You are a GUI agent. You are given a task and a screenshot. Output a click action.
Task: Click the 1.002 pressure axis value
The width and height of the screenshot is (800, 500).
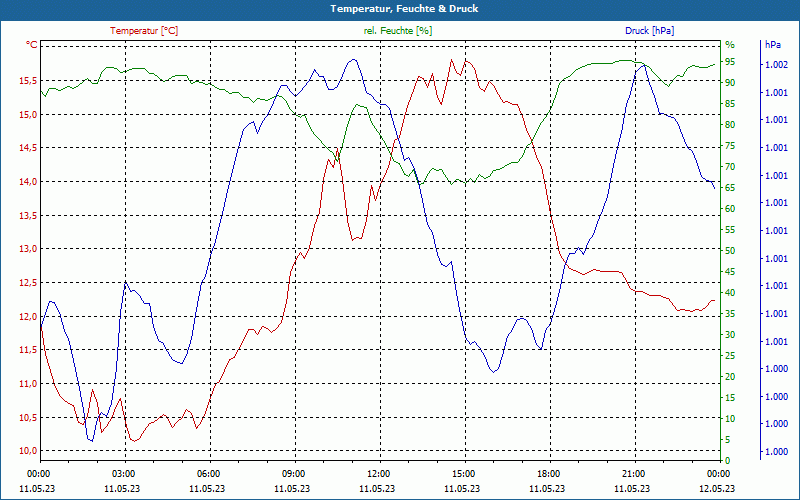click(776, 65)
